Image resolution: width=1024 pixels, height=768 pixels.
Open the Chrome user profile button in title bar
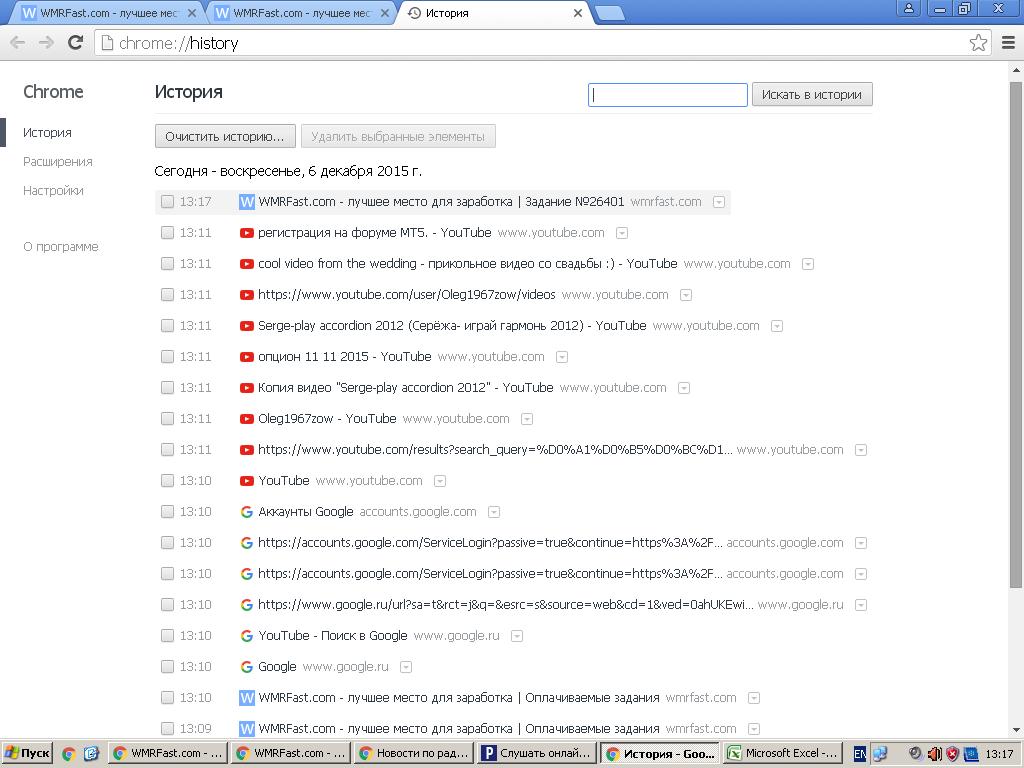point(908,9)
